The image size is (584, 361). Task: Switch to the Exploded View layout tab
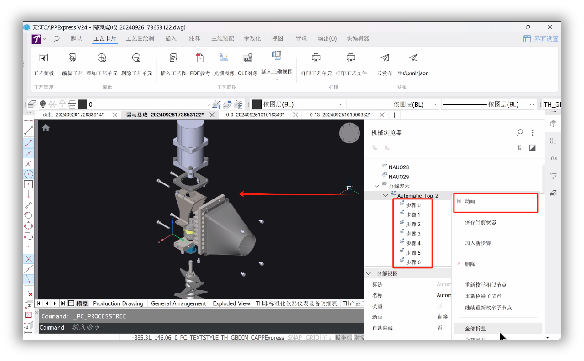point(231,304)
